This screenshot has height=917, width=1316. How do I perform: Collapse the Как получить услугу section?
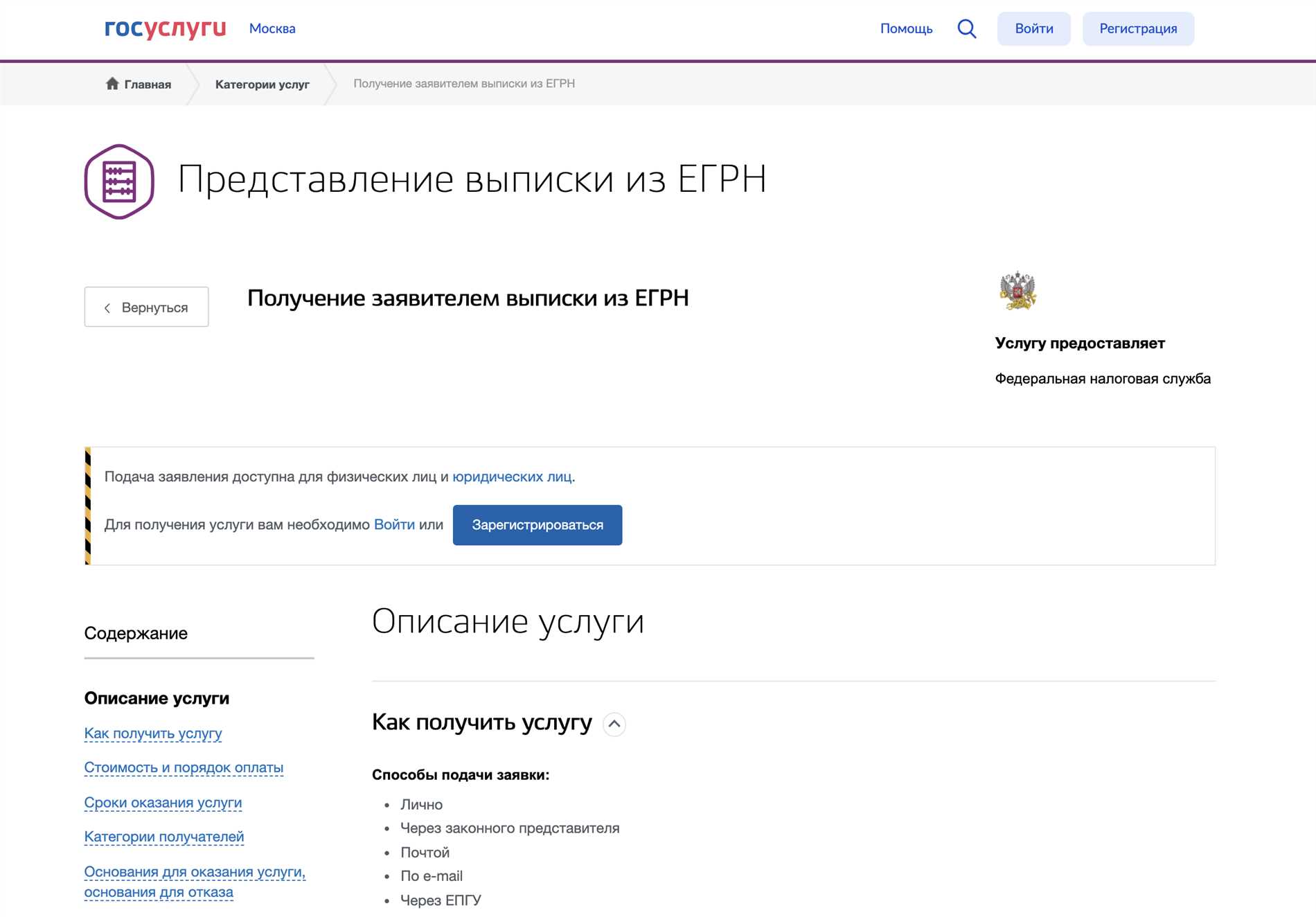614,724
